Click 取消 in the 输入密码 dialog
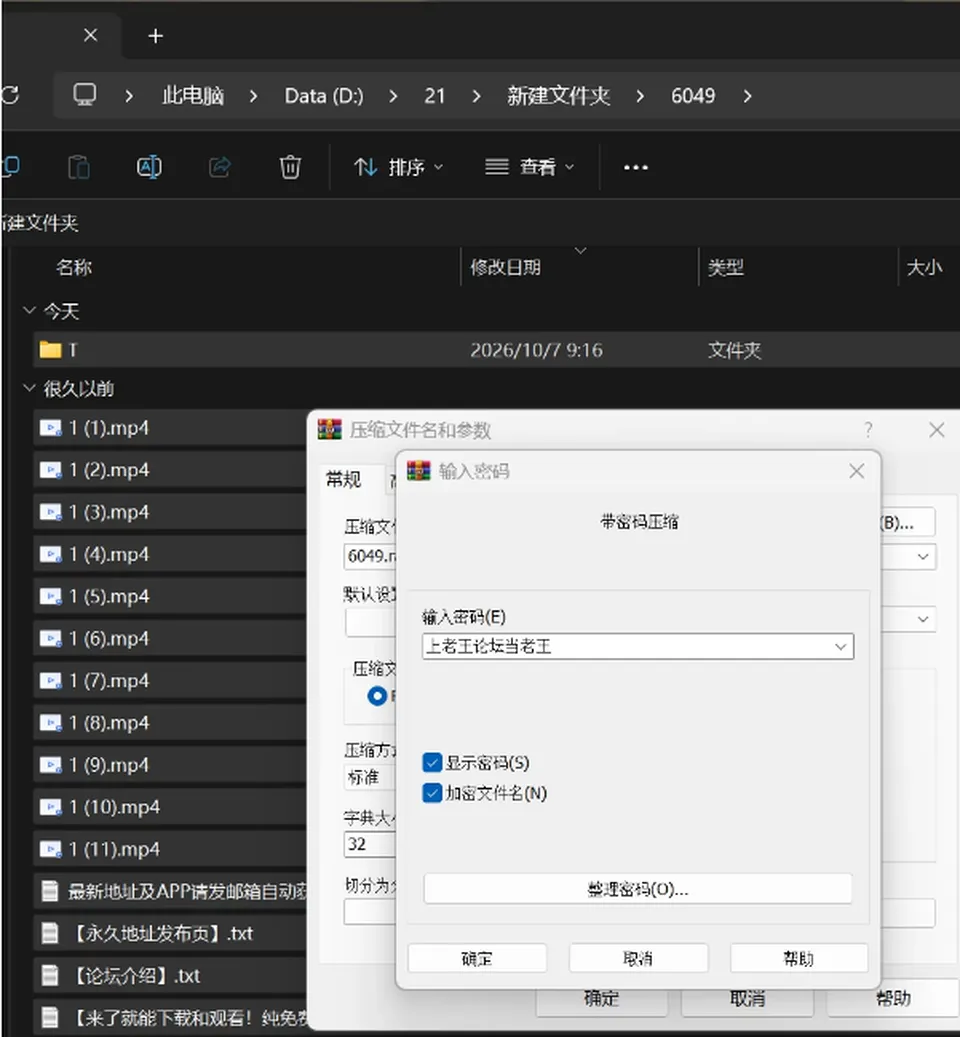960x1037 pixels. [638, 958]
